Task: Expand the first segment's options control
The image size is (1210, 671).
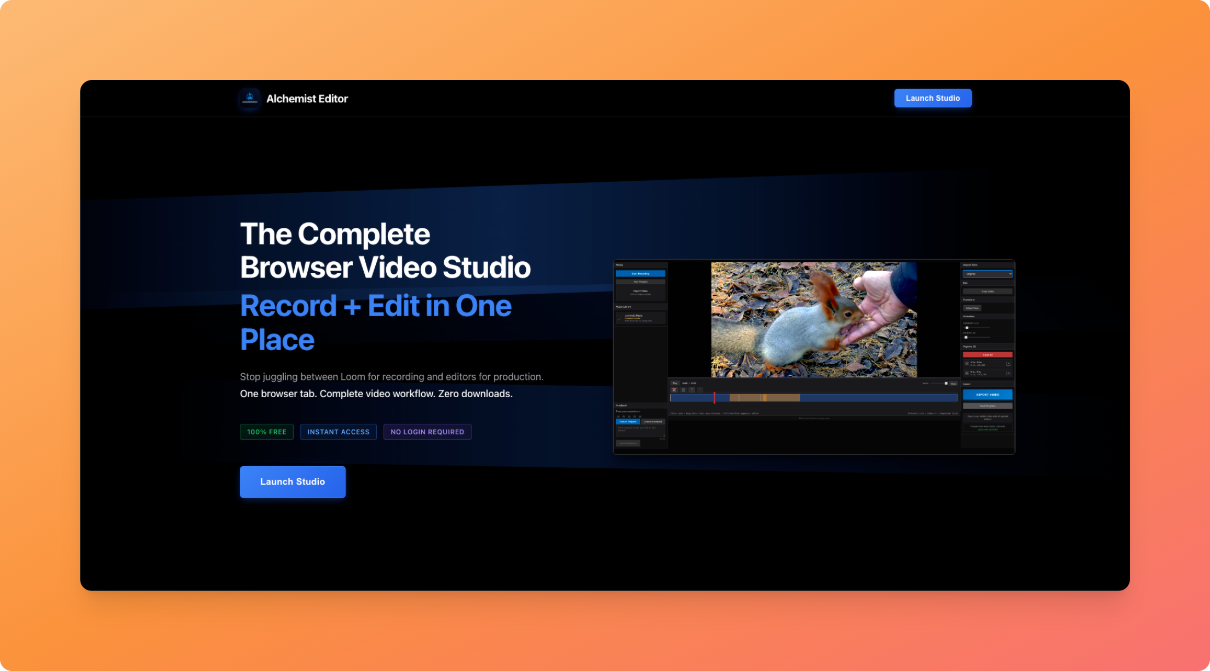Action: [1008, 363]
